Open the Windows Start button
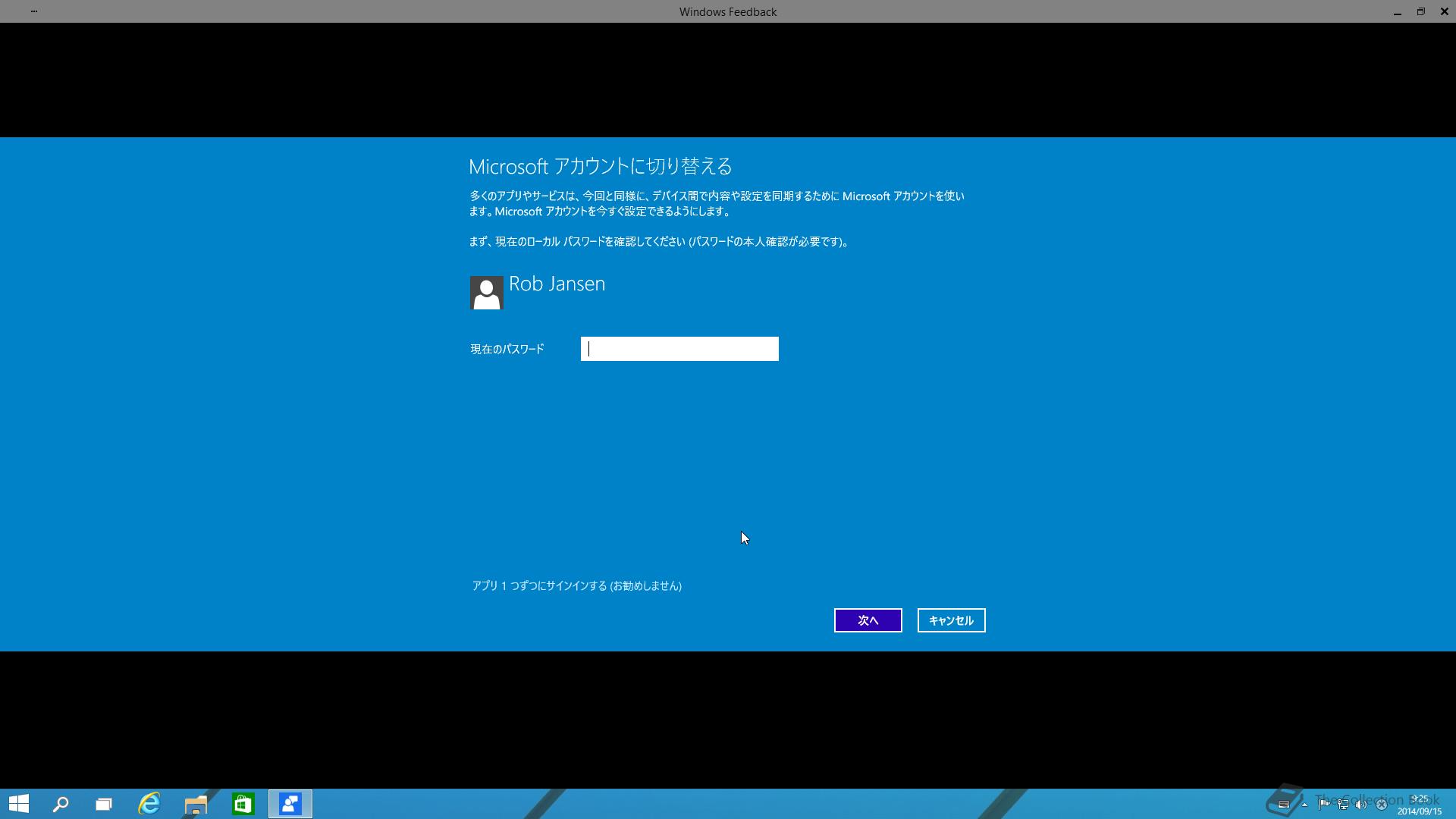Image resolution: width=1456 pixels, height=819 pixels. (19, 804)
